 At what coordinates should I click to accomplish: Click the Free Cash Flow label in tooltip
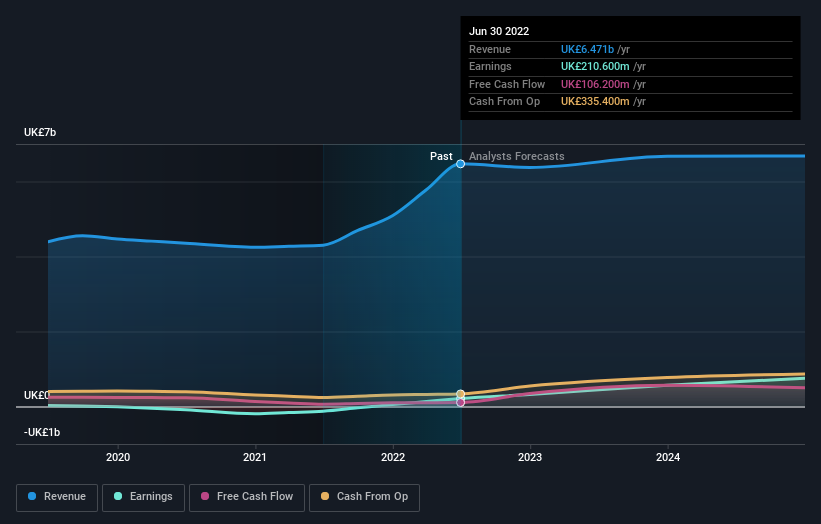click(507, 84)
